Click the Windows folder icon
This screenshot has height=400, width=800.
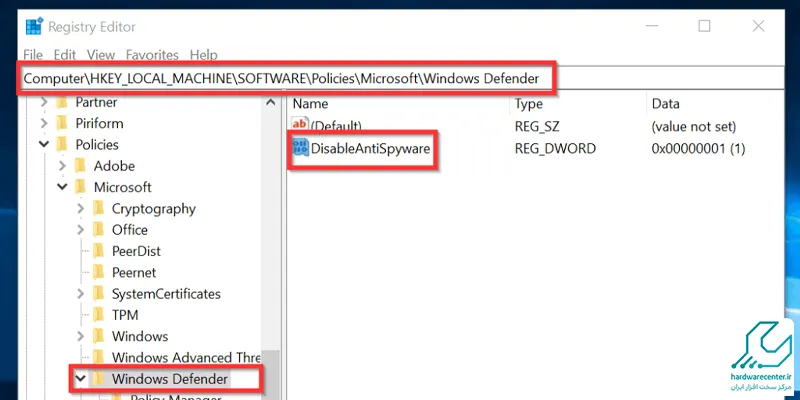click(x=98, y=336)
